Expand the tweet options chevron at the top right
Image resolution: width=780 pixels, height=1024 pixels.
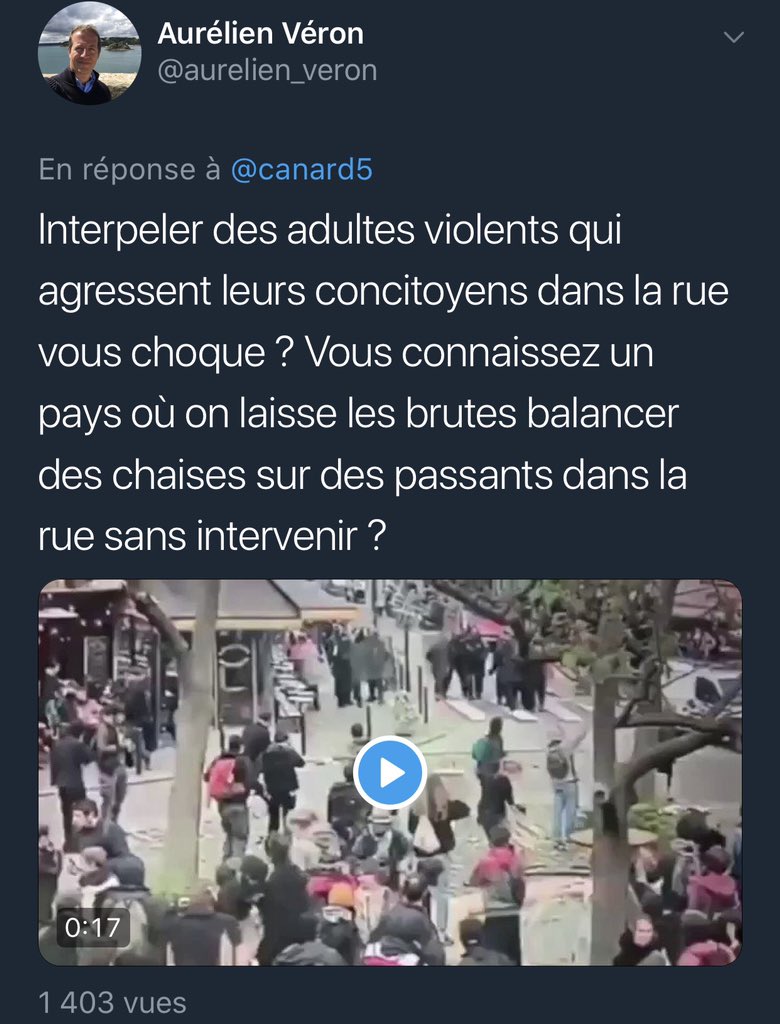click(734, 37)
